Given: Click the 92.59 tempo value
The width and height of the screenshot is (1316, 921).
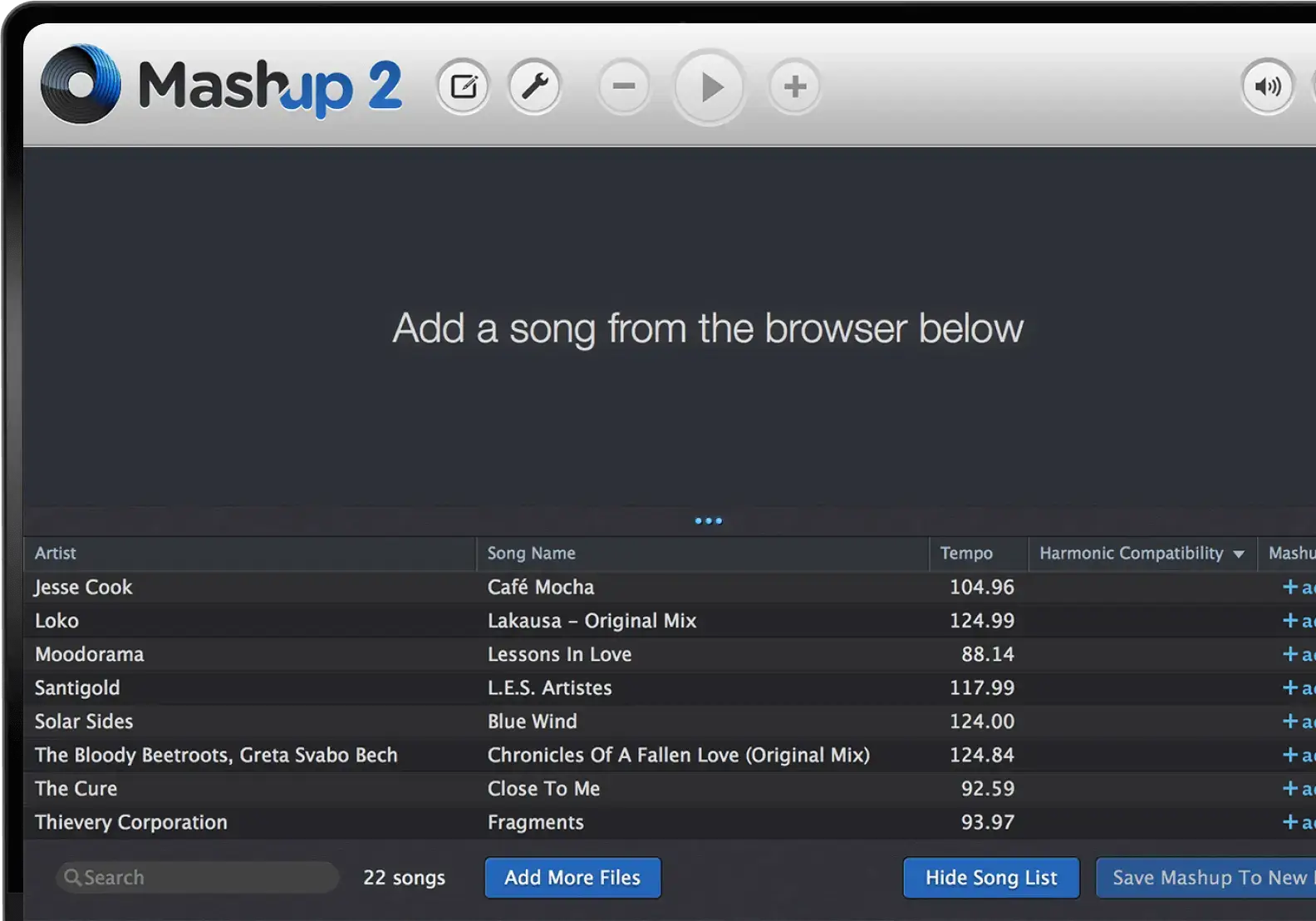Looking at the screenshot, I should click(x=988, y=789).
